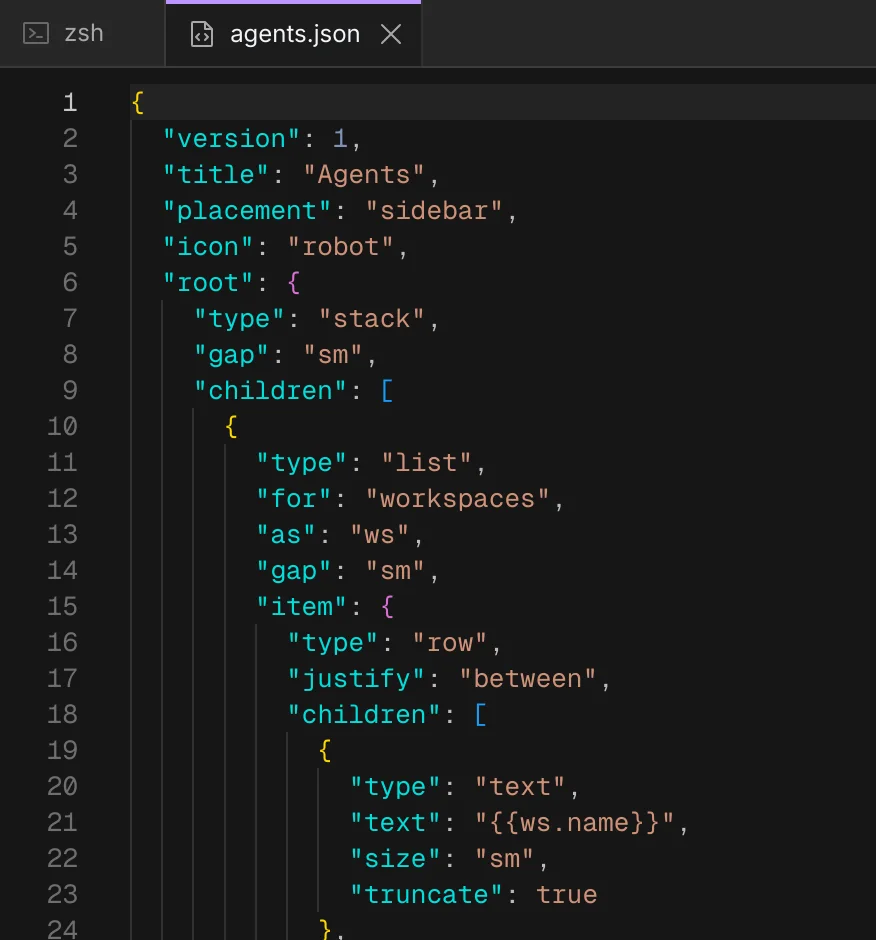Close the agents.json tab
This screenshot has width=876, height=940.
point(391,34)
